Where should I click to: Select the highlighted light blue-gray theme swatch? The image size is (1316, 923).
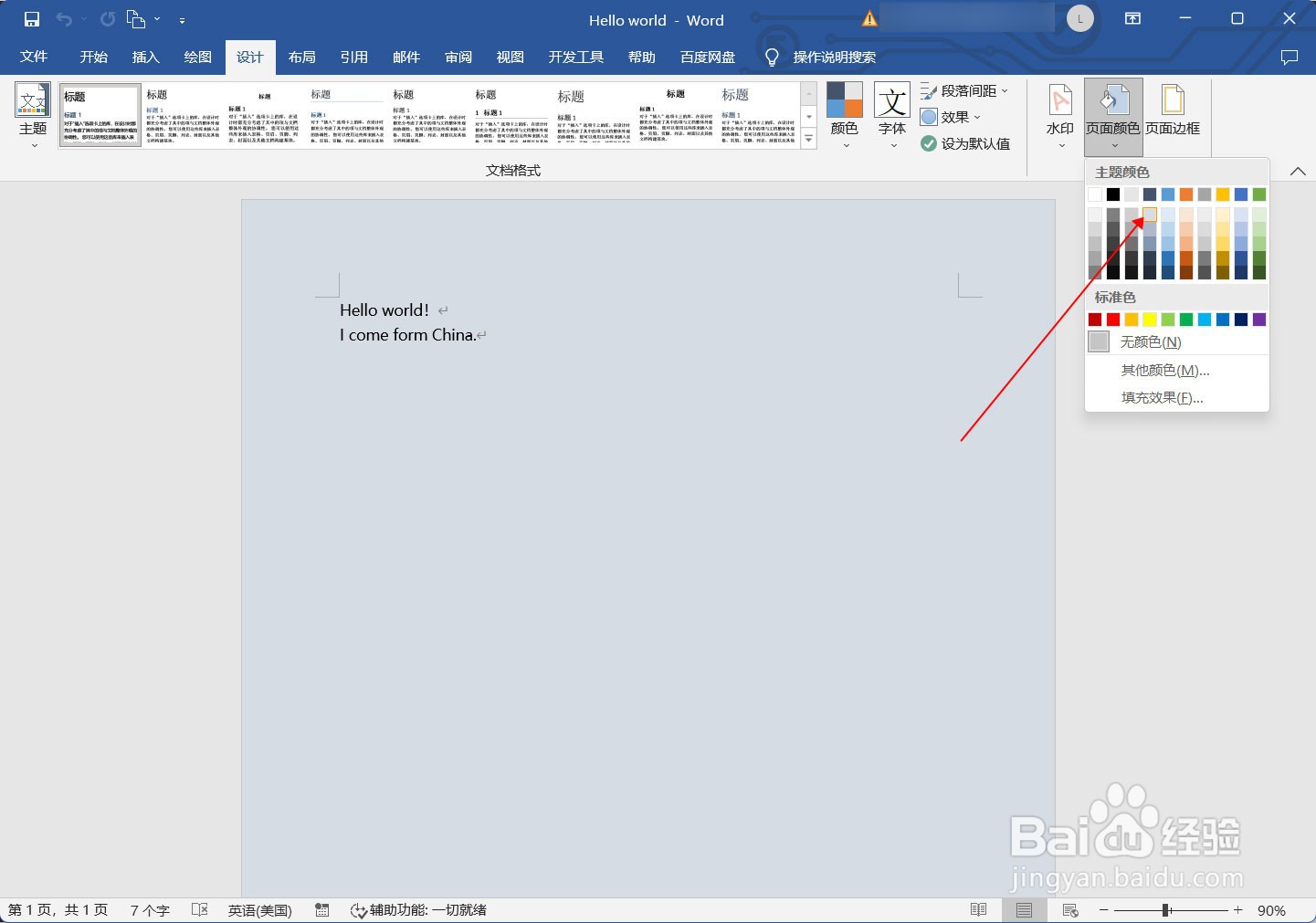click(1150, 215)
